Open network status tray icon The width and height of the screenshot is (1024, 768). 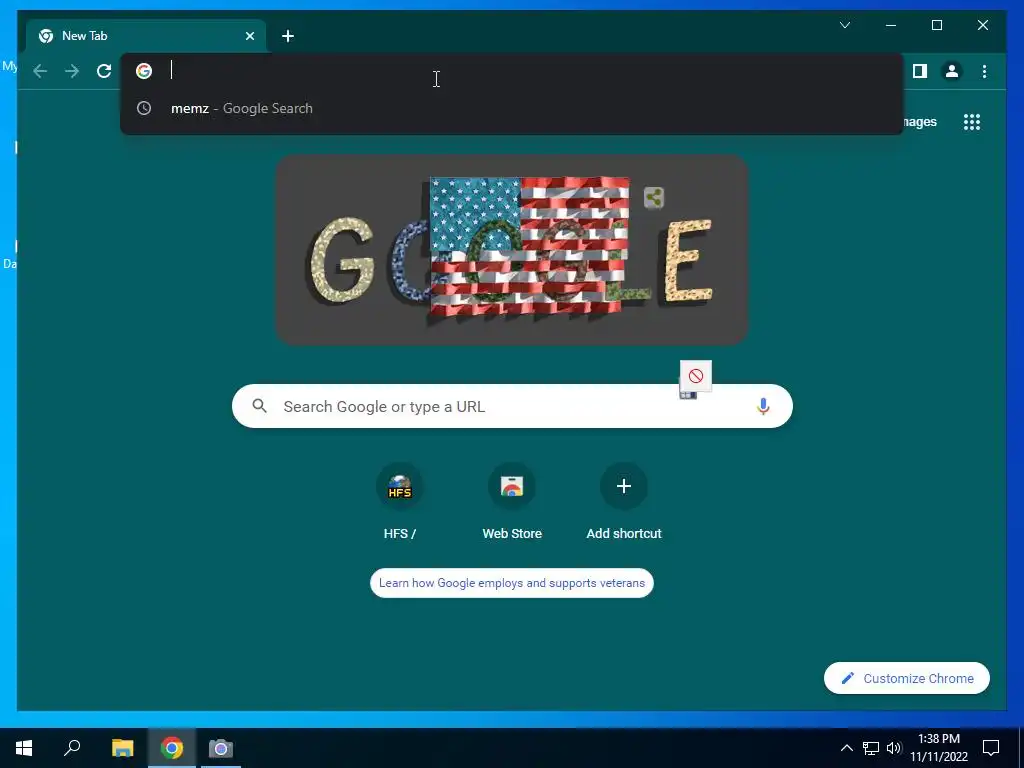871,748
